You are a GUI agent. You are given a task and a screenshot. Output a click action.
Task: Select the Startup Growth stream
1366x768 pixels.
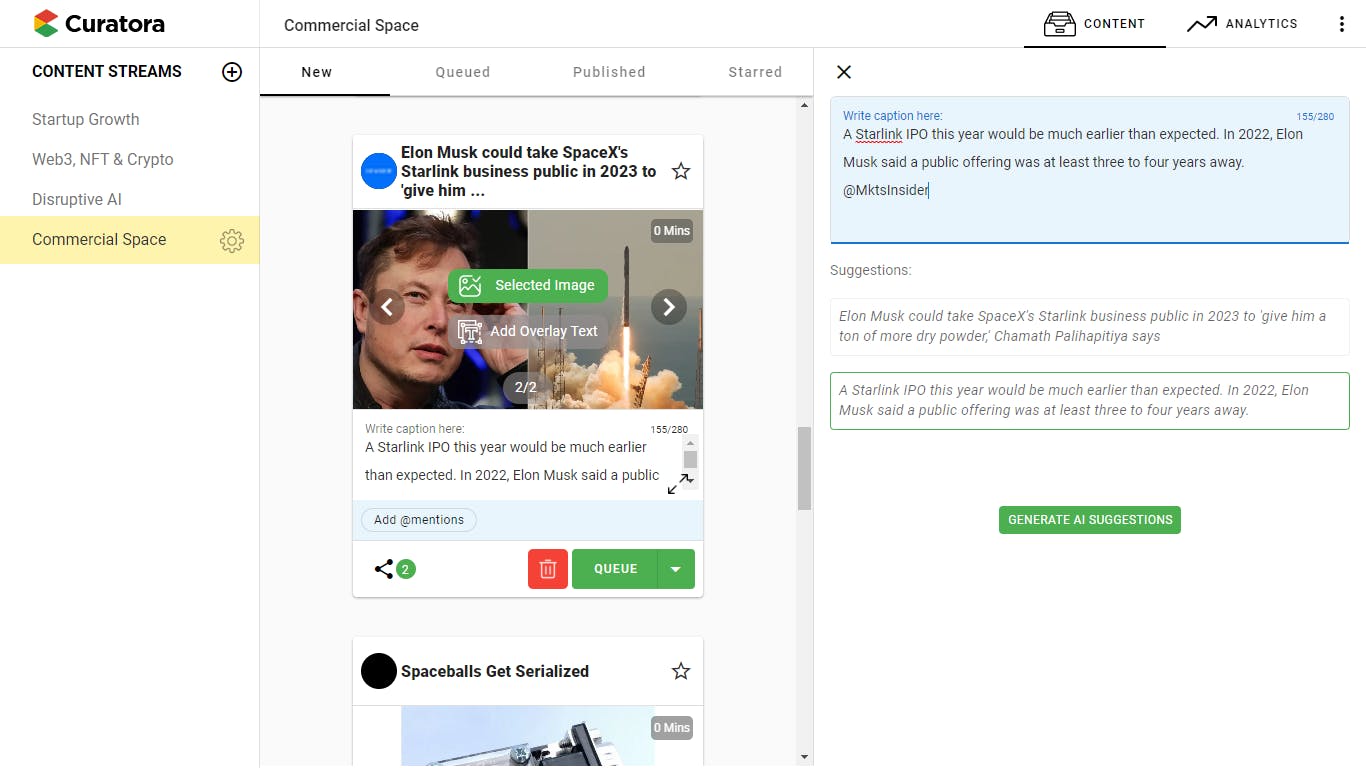[x=86, y=120]
